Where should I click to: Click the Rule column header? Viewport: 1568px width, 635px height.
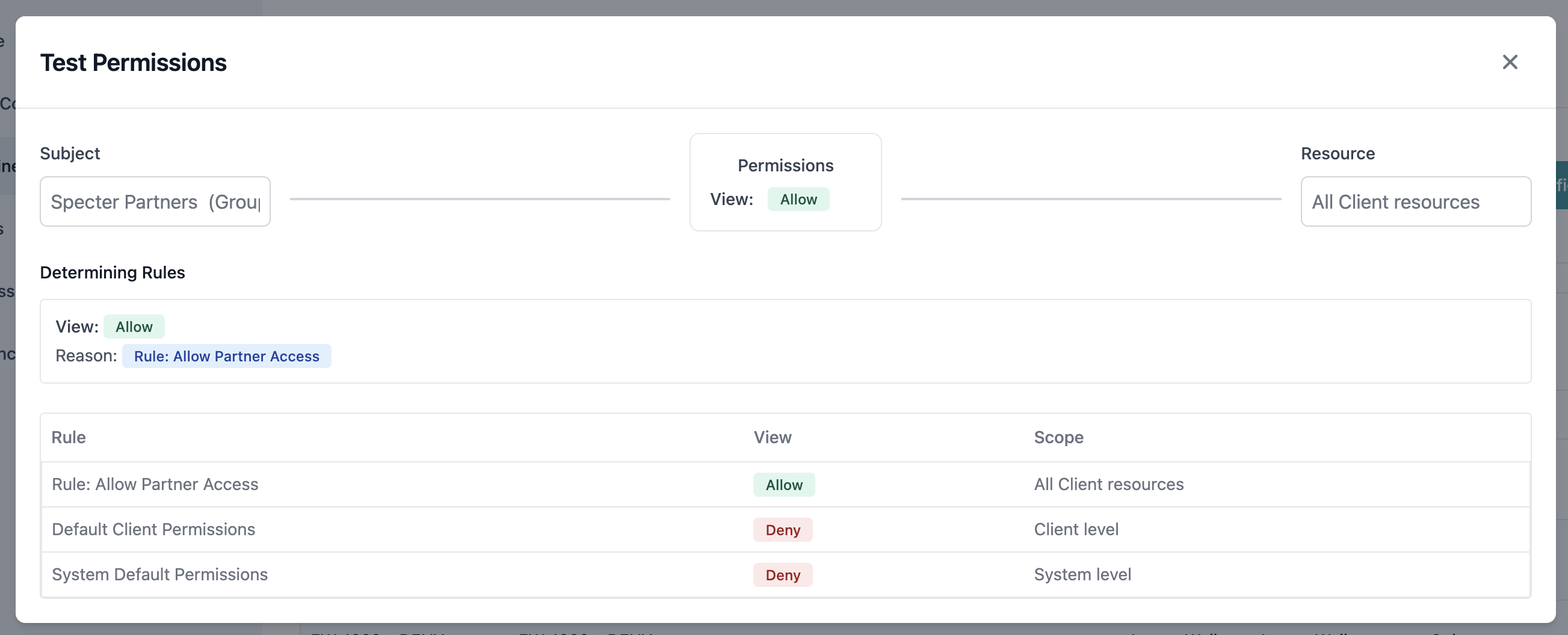click(x=68, y=437)
